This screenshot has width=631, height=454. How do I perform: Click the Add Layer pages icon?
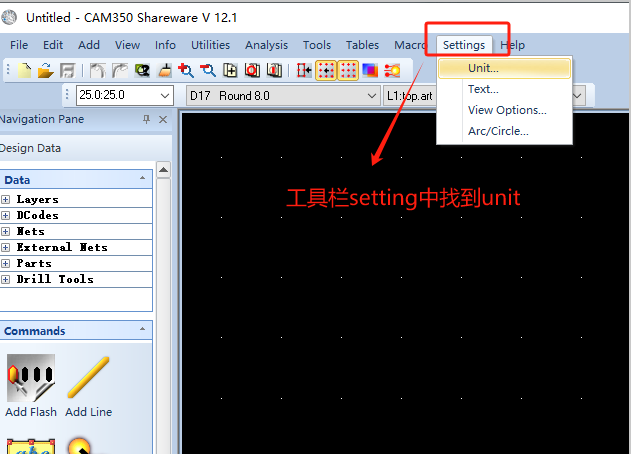coord(230,70)
